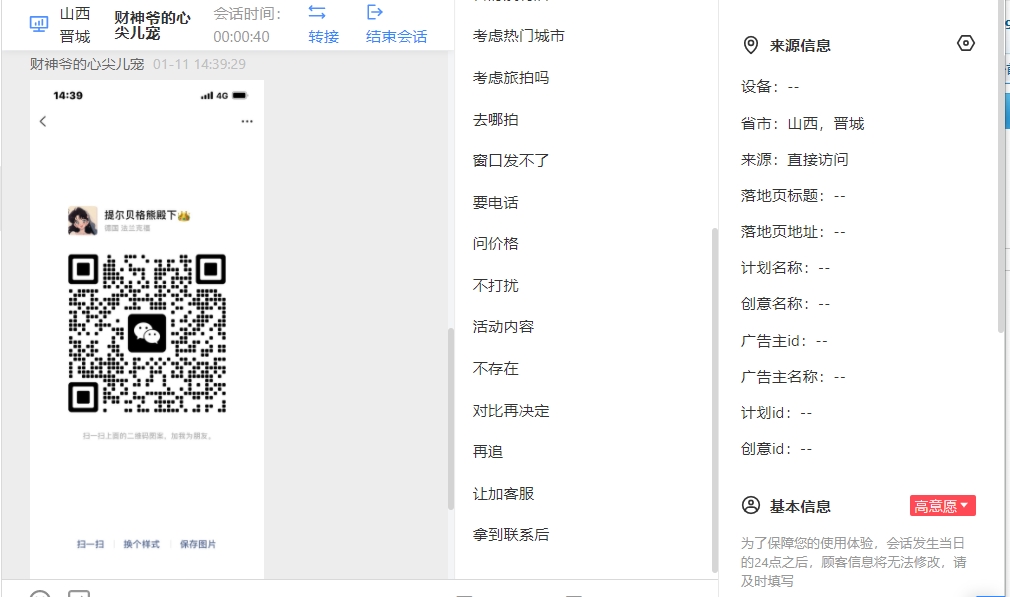This screenshot has height=597, width=1010.
Task: Select quick reply 再追
Action: coord(488,451)
